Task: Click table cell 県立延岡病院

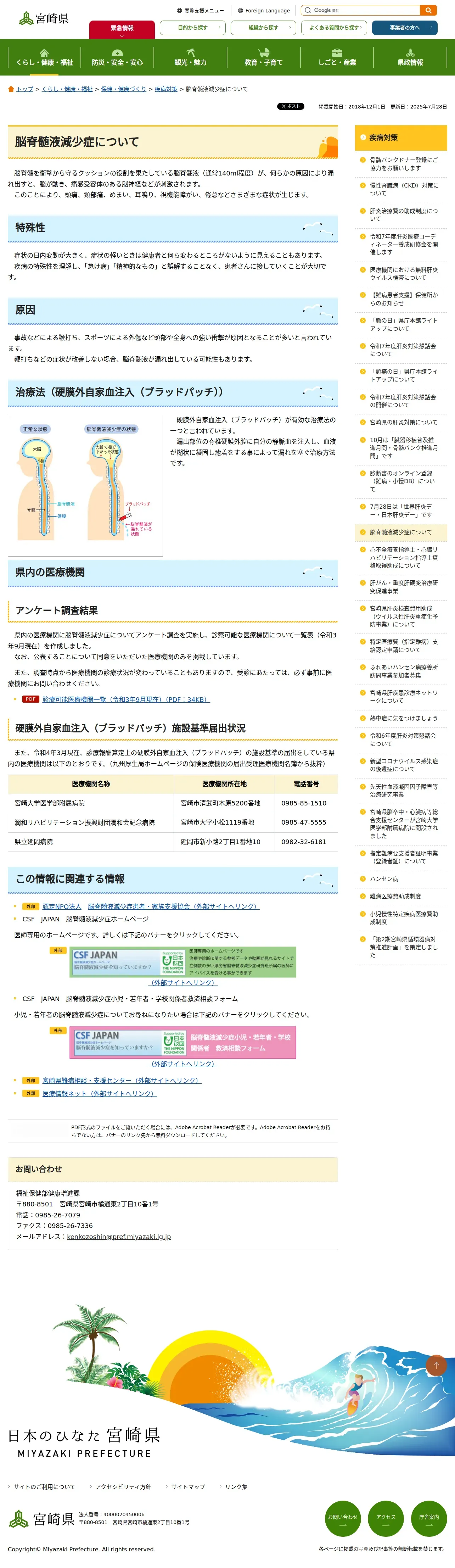Action: pyautogui.click(x=91, y=842)
